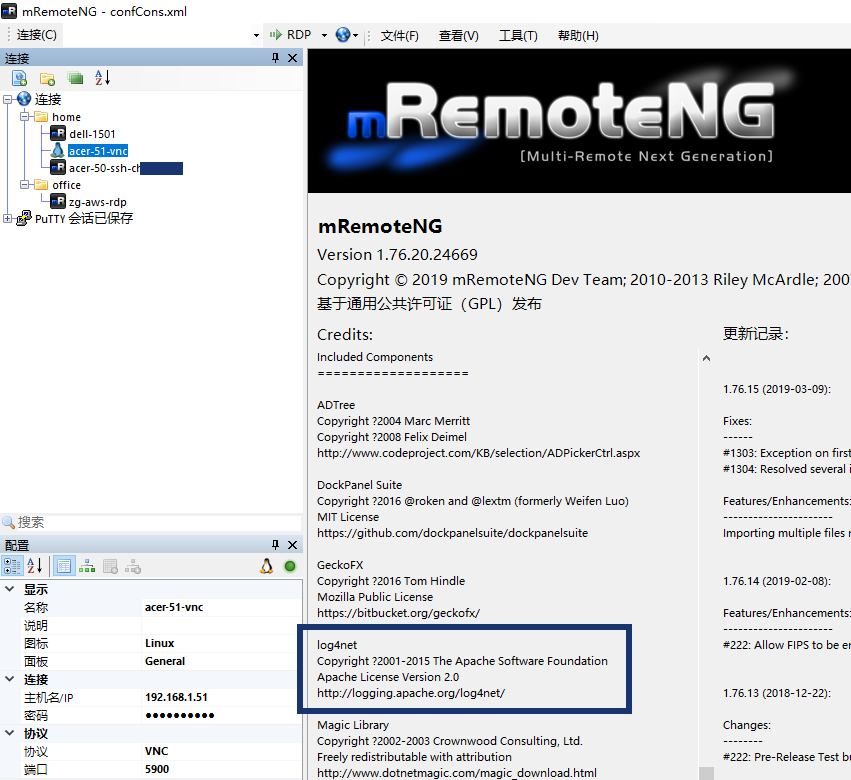Open the log4net Apache link
Viewport: 851px width, 780px height.
pos(411,693)
